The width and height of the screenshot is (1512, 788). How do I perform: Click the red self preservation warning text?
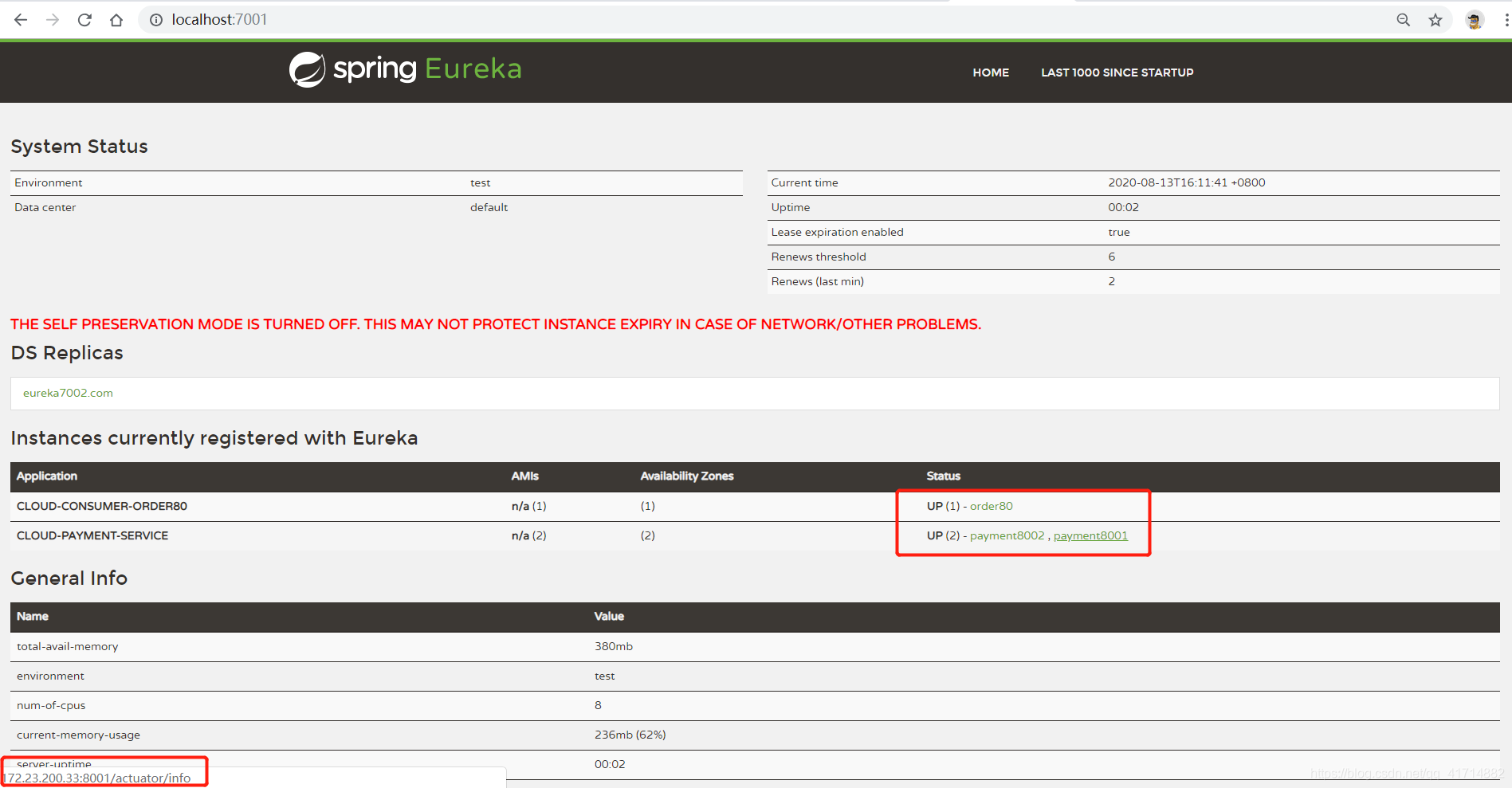(496, 324)
